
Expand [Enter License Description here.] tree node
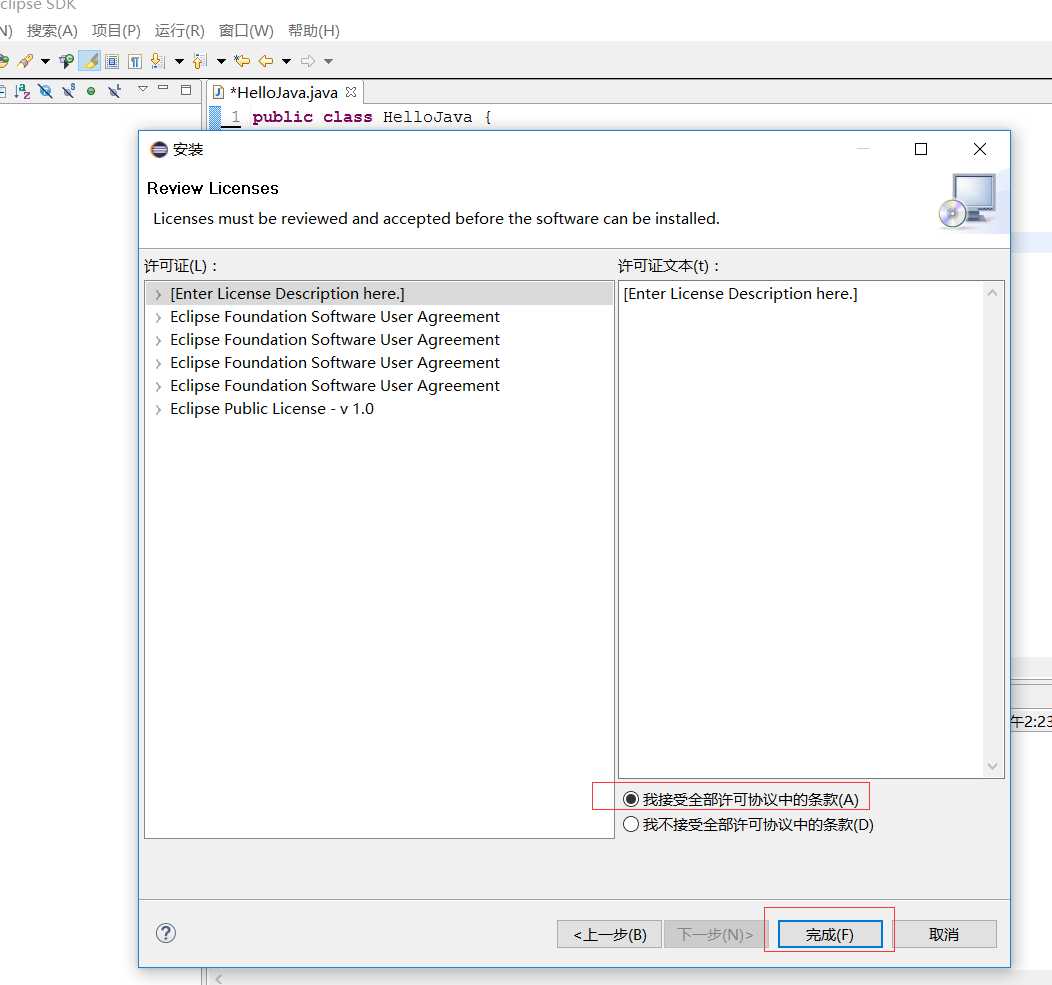[158, 295]
